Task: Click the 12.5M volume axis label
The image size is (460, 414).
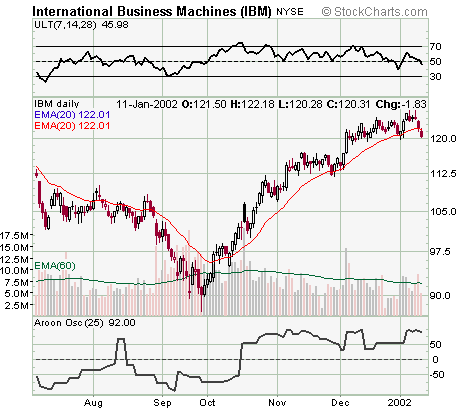Action: [x=14, y=259]
